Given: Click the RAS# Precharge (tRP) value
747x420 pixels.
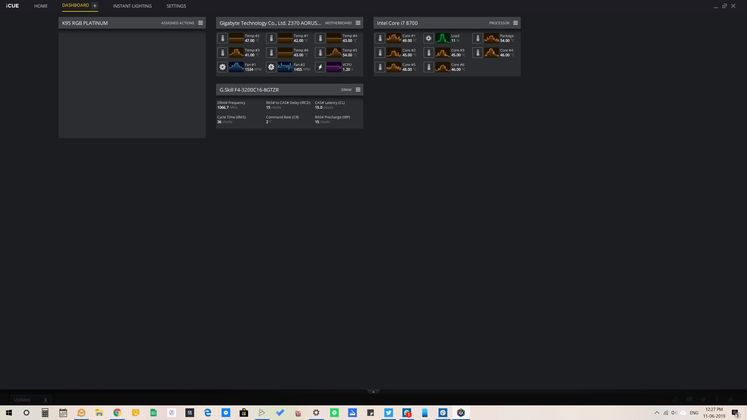Looking at the screenshot, I should [x=317, y=122].
